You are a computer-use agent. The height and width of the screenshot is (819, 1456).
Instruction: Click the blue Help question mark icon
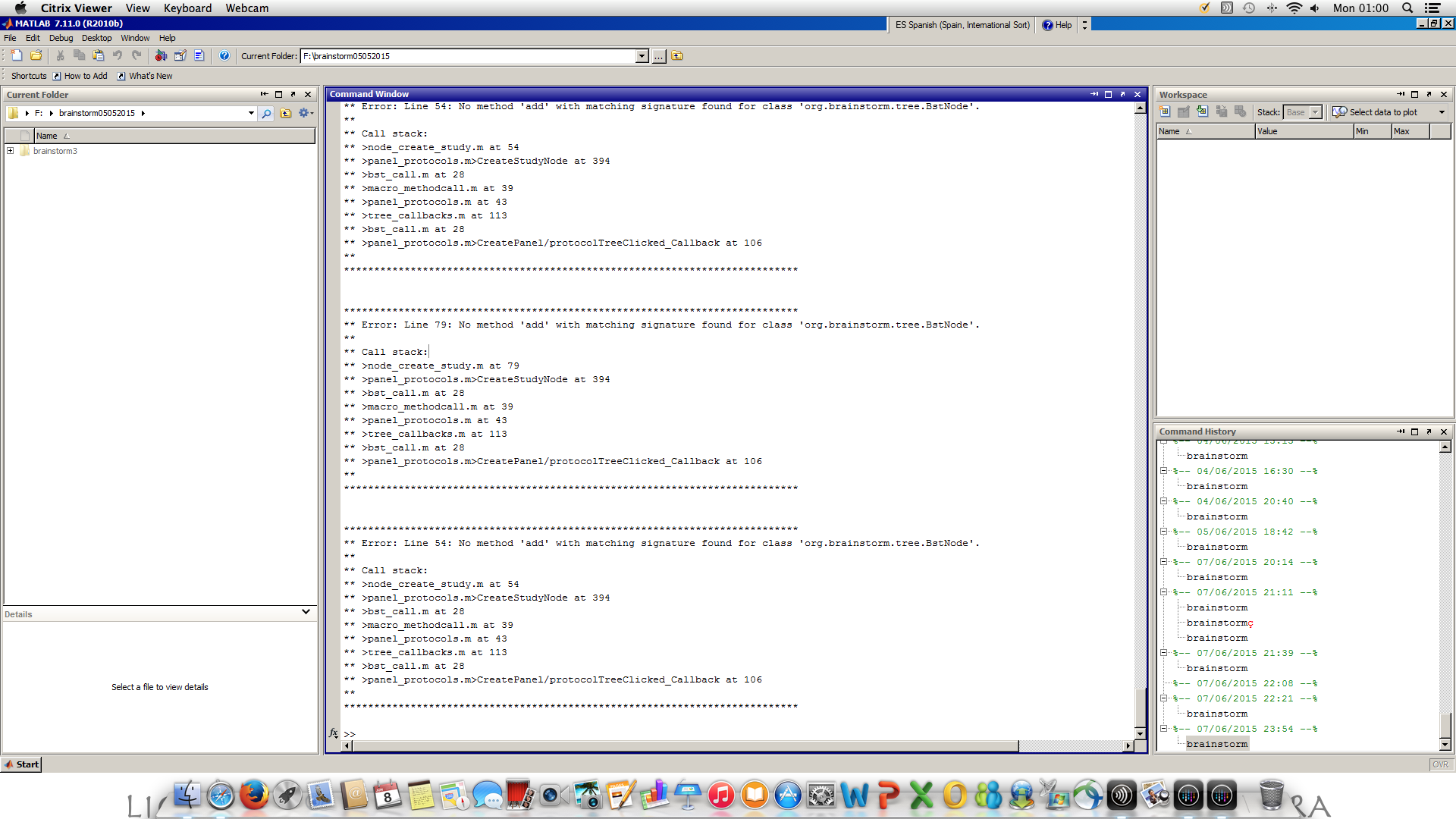[224, 55]
